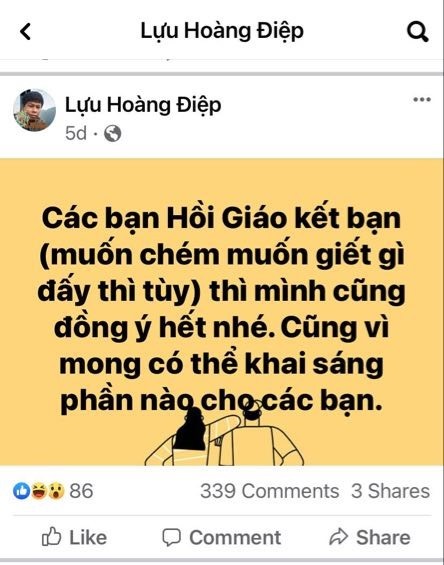Open the 339 Comments link
Screen dimensions: 444x565
point(269,491)
